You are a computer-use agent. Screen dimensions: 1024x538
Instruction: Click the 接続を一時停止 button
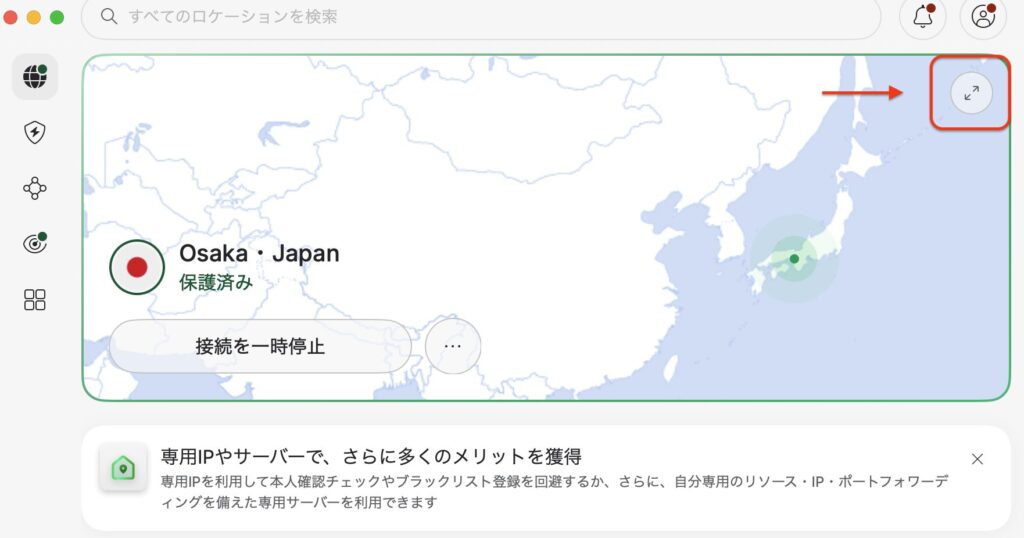pos(260,346)
